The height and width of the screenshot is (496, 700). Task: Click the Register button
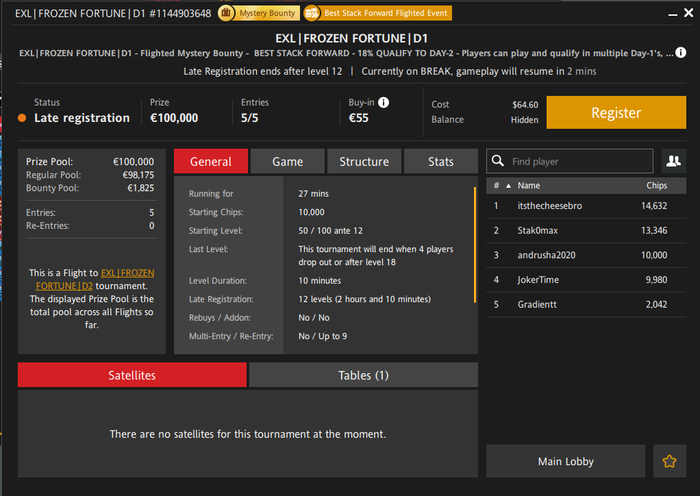point(616,113)
